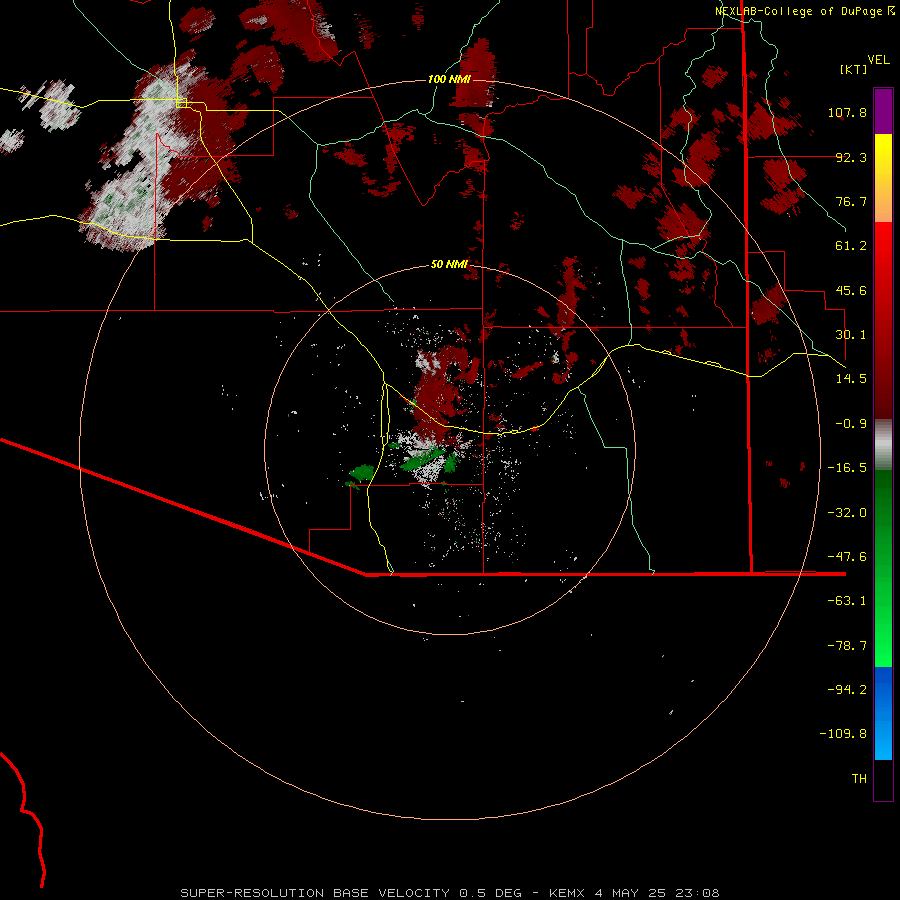Click the 100 NMI range ring label
900x900 pixels.
pyautogui.click(x=449, y=79)
